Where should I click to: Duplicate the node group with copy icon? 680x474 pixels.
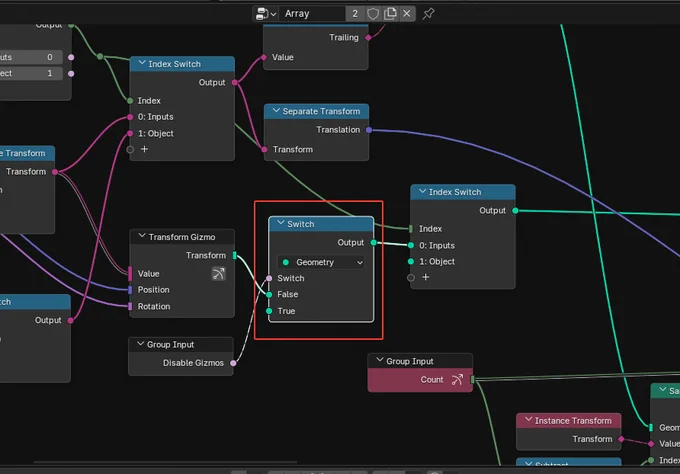point(390,14)
